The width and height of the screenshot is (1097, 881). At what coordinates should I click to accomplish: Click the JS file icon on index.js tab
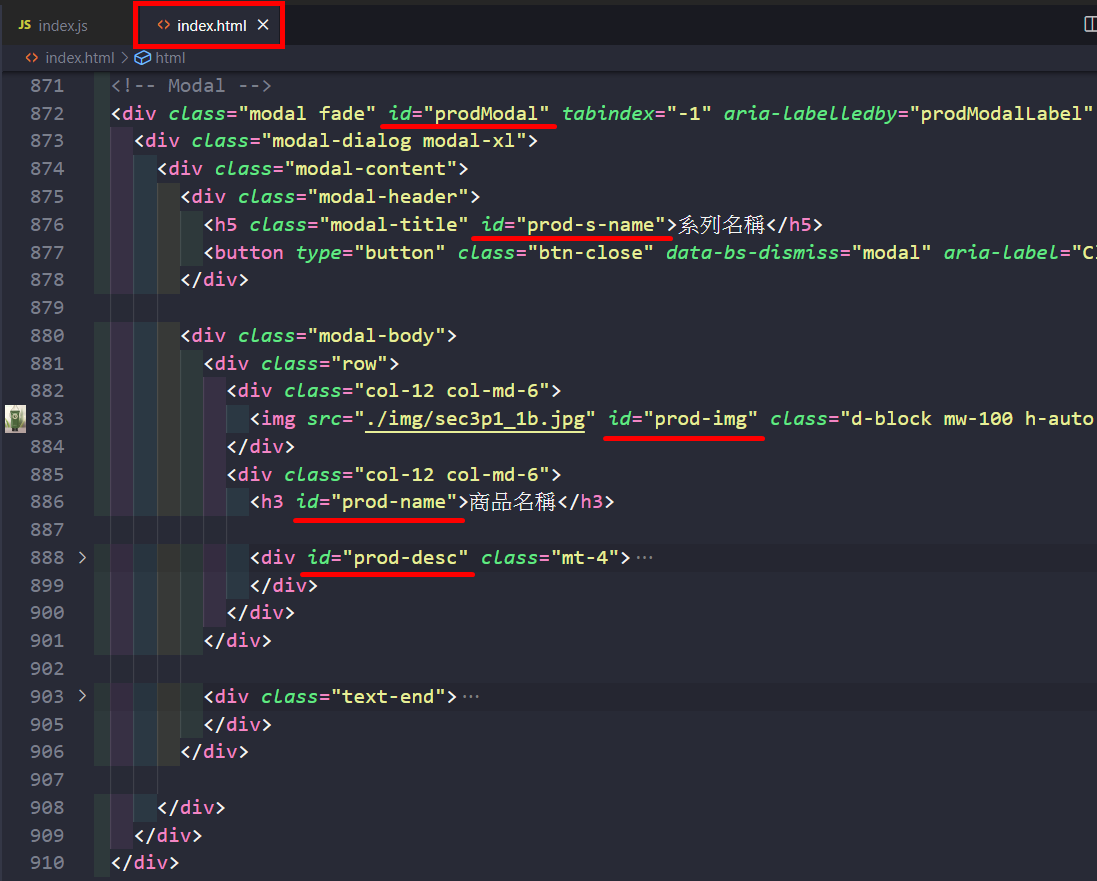coord(24,25)
